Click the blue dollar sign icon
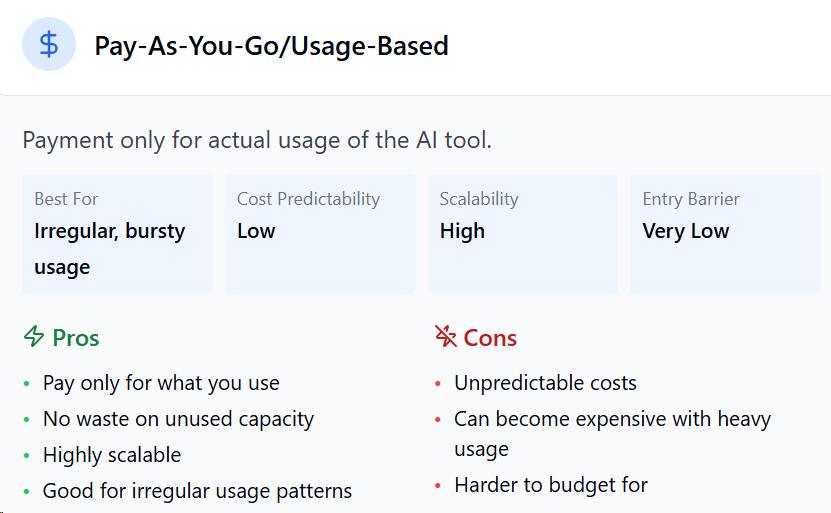831x513 pixels. [x=49, y=44]
